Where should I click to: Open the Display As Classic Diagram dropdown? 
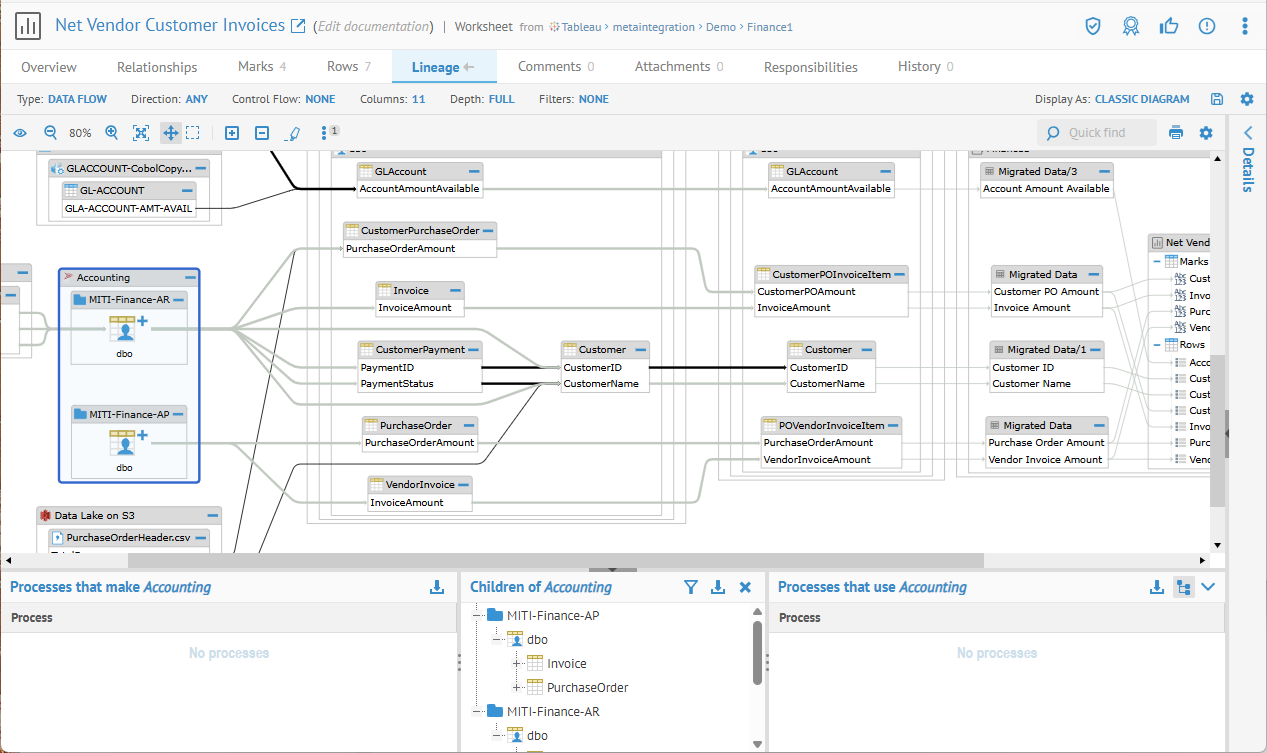pyautogui.click(x=1142, y=99)
